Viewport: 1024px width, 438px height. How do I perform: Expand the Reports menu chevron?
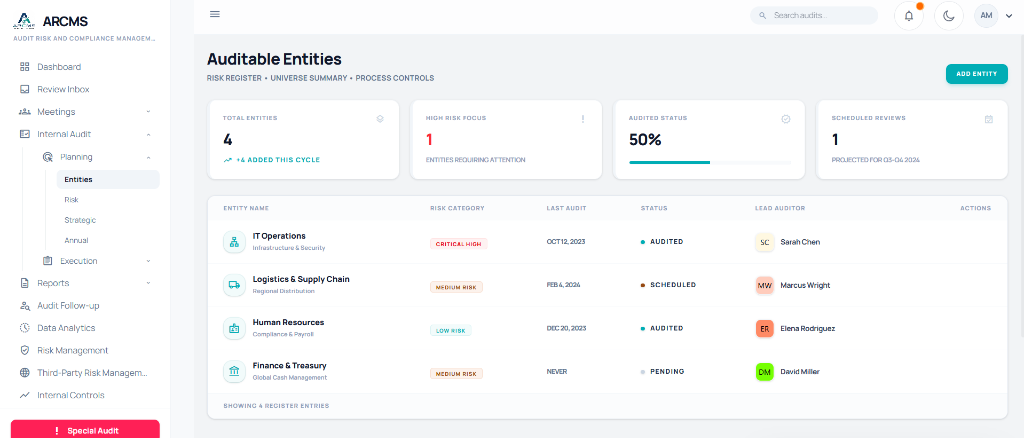tap(148, 283)
